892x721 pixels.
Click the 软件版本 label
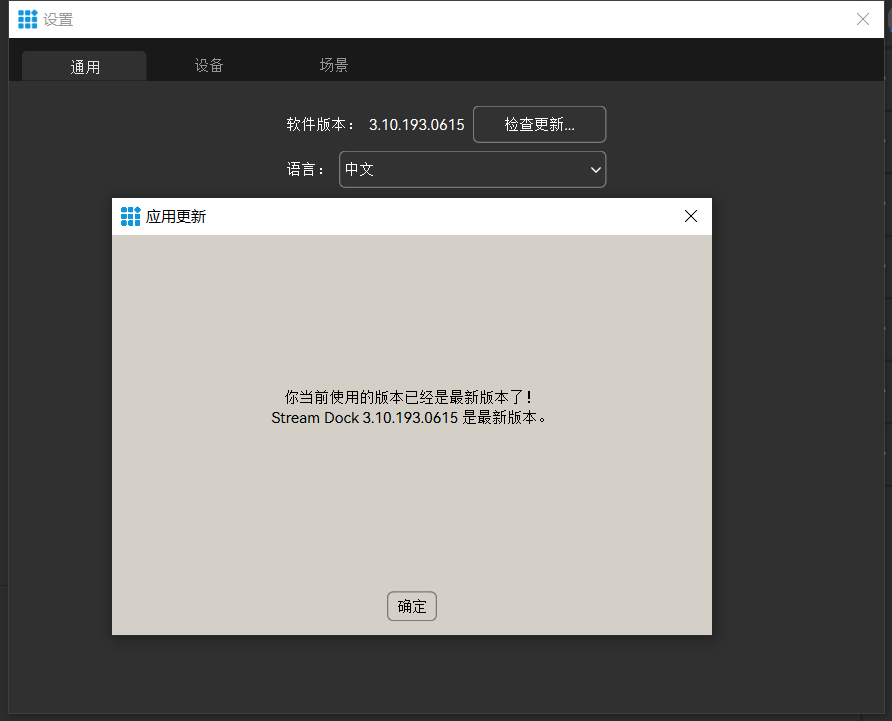320,124
